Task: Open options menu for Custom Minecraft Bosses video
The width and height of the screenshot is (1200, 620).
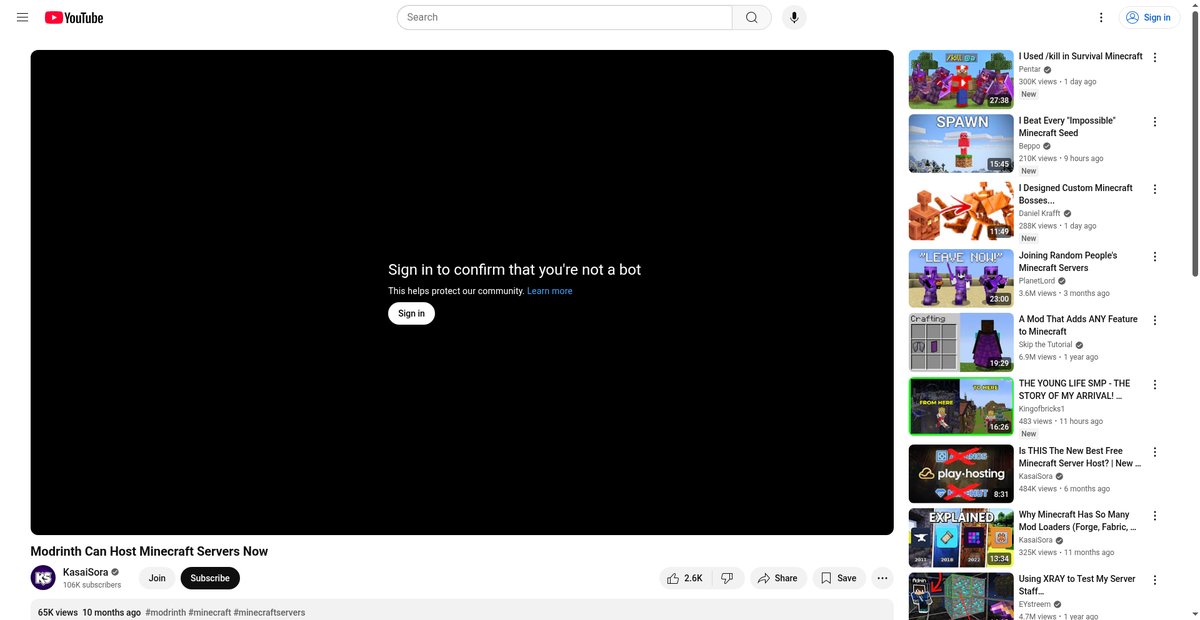Action: tap(1155, 189)
